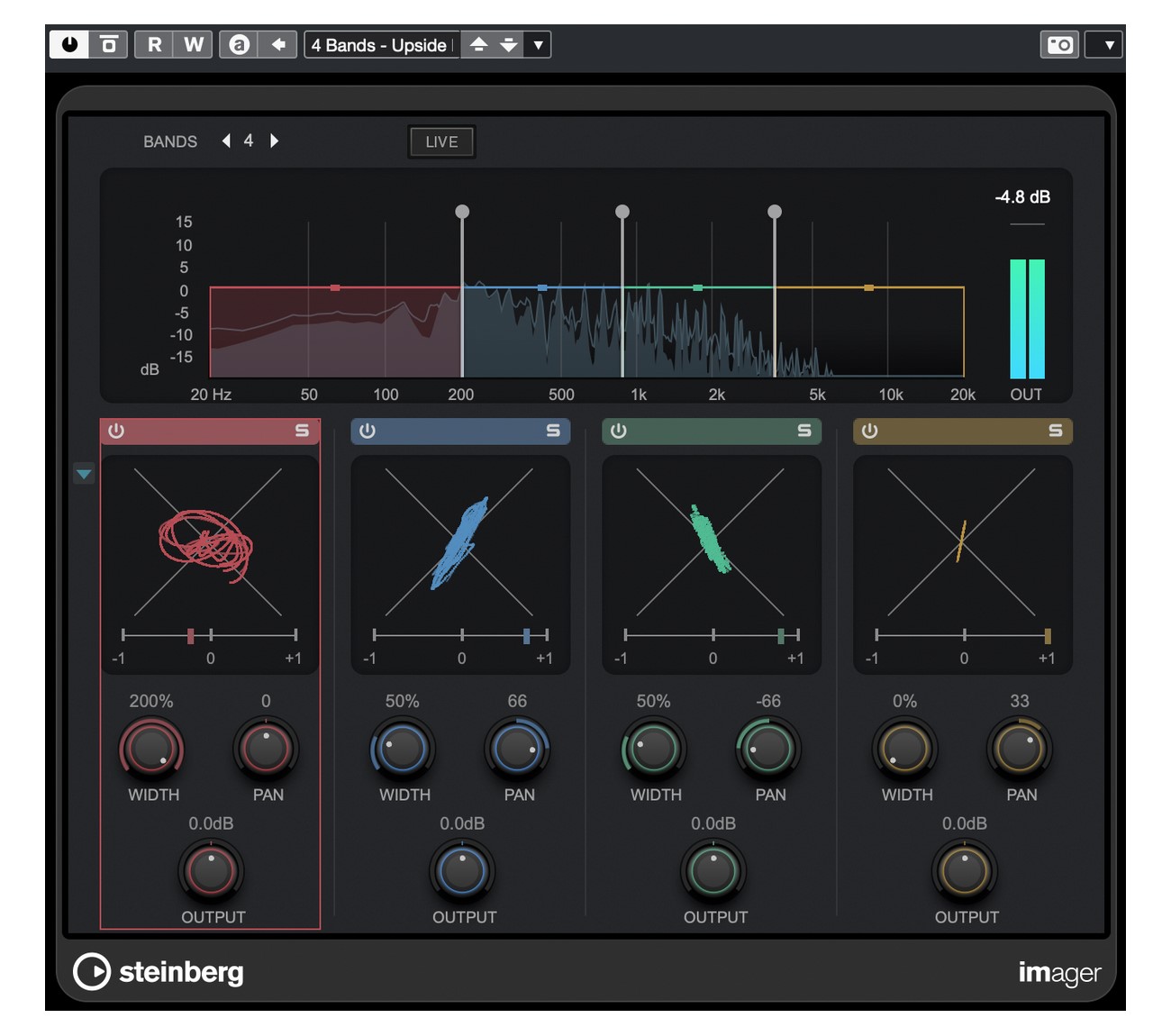Screen dimensions: 1171x1036
Task: Click the yellow band WIDTH knob
Action: tap(905, 749)
